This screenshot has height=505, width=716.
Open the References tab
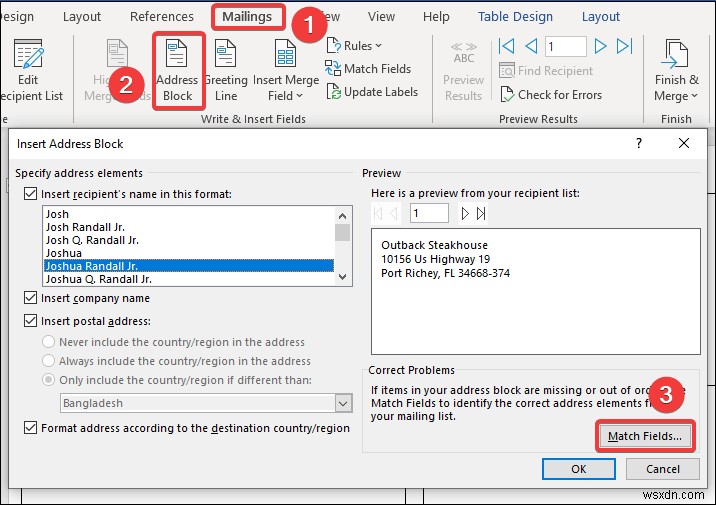[x=162, y=17]
